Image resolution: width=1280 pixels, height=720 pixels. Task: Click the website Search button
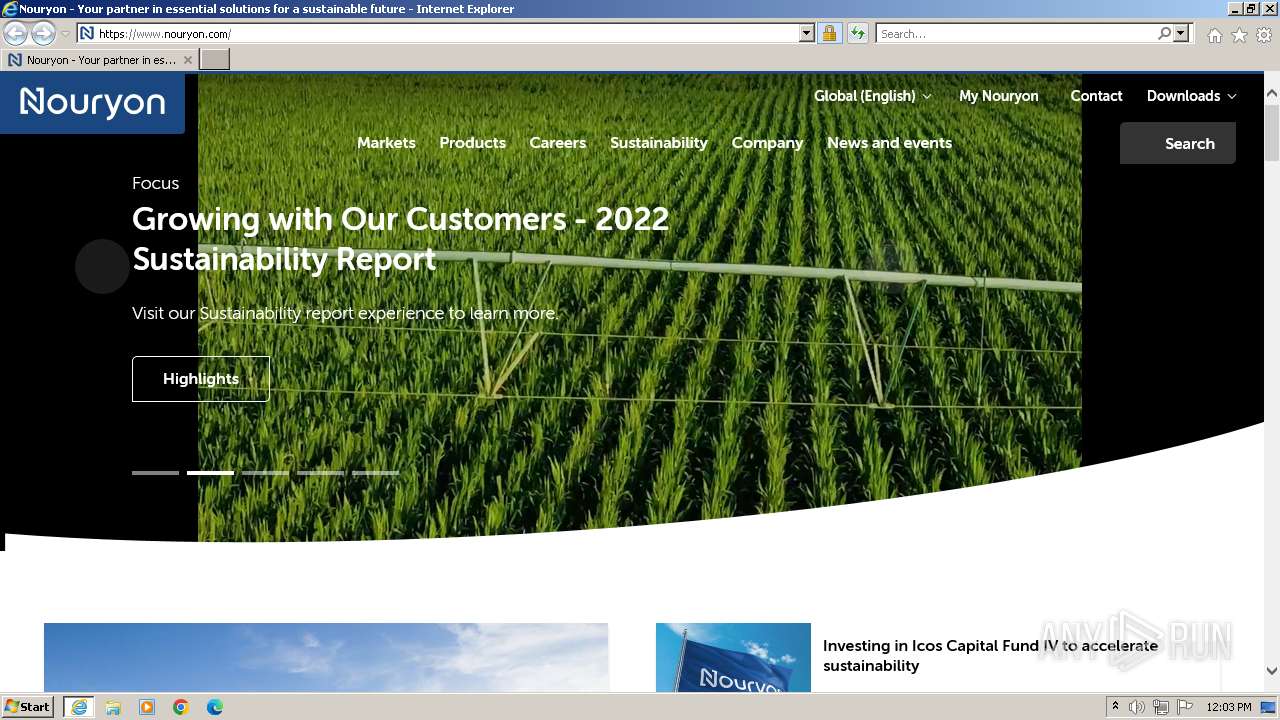[x=1178, y=143]
